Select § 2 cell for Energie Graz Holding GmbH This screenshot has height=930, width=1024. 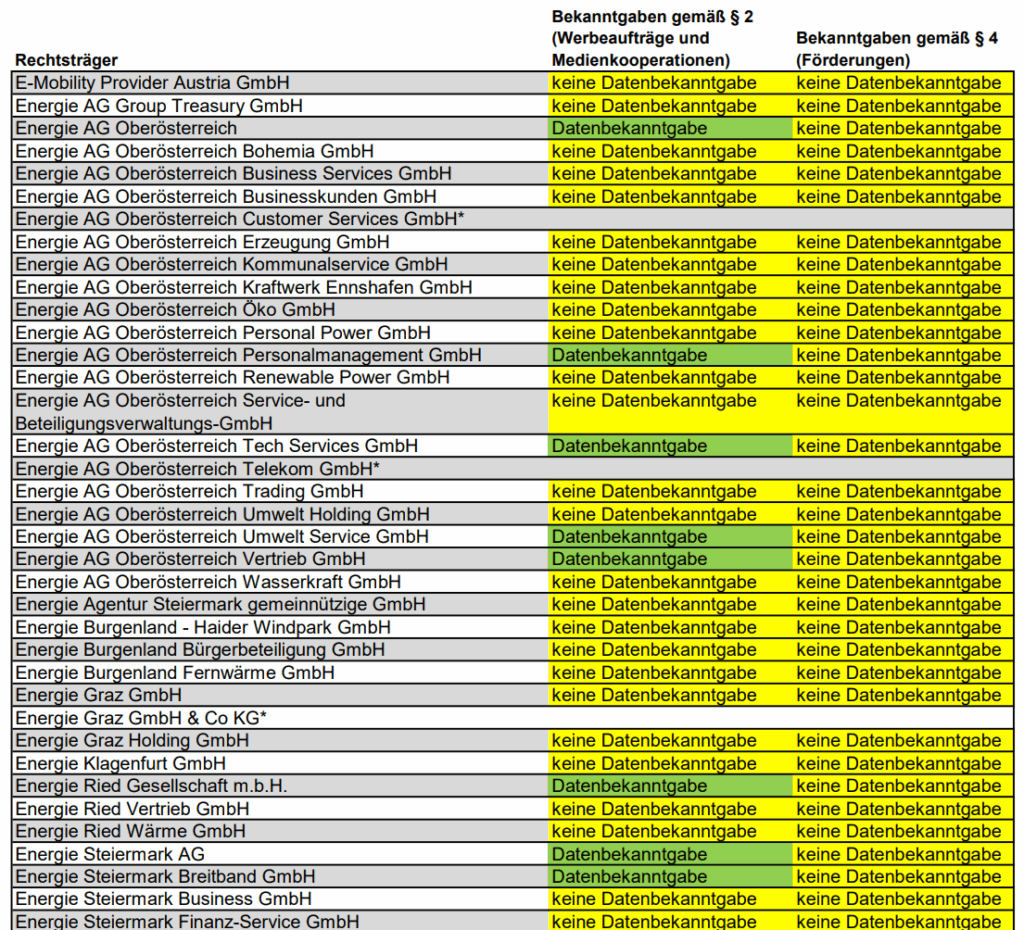[670, 741]
